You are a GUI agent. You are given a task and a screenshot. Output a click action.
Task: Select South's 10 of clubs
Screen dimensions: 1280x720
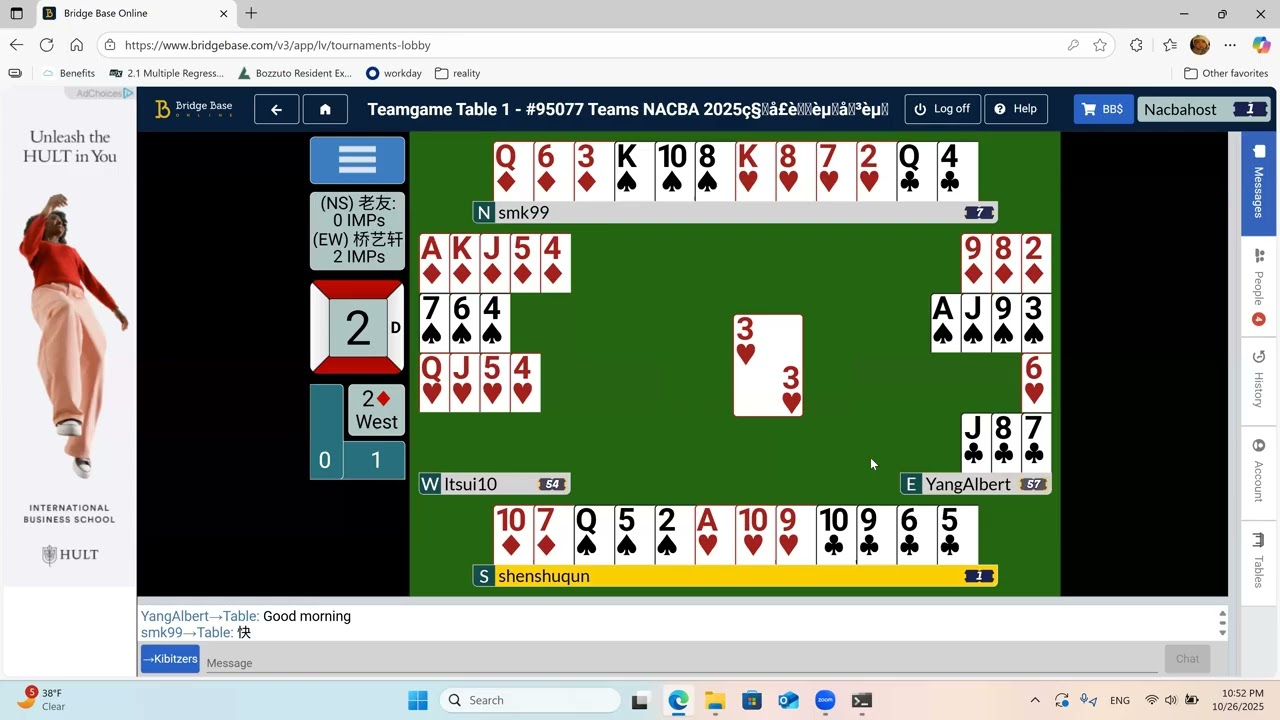pos(836,535)
